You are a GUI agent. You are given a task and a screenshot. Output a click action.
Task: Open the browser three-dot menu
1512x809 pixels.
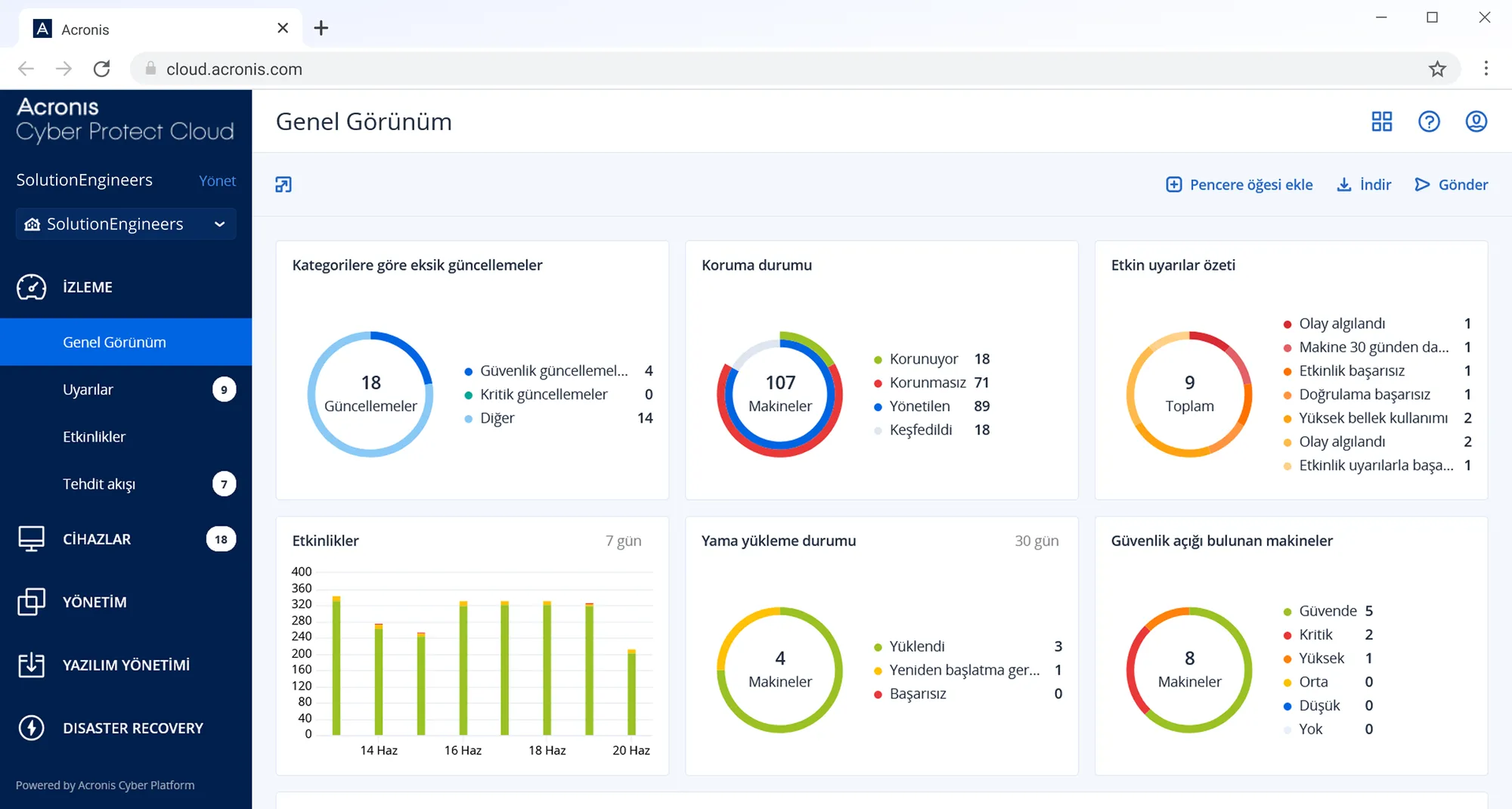(1485, 68)
